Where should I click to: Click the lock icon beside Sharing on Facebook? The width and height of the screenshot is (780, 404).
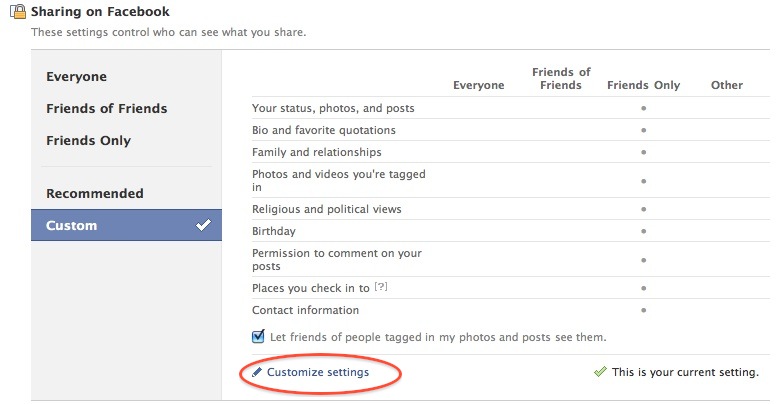(18, 11)
